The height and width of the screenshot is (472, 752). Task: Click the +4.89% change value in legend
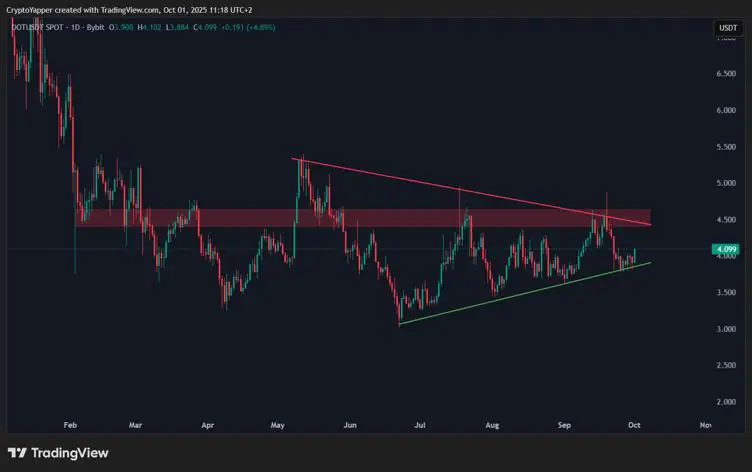[258, 27]
